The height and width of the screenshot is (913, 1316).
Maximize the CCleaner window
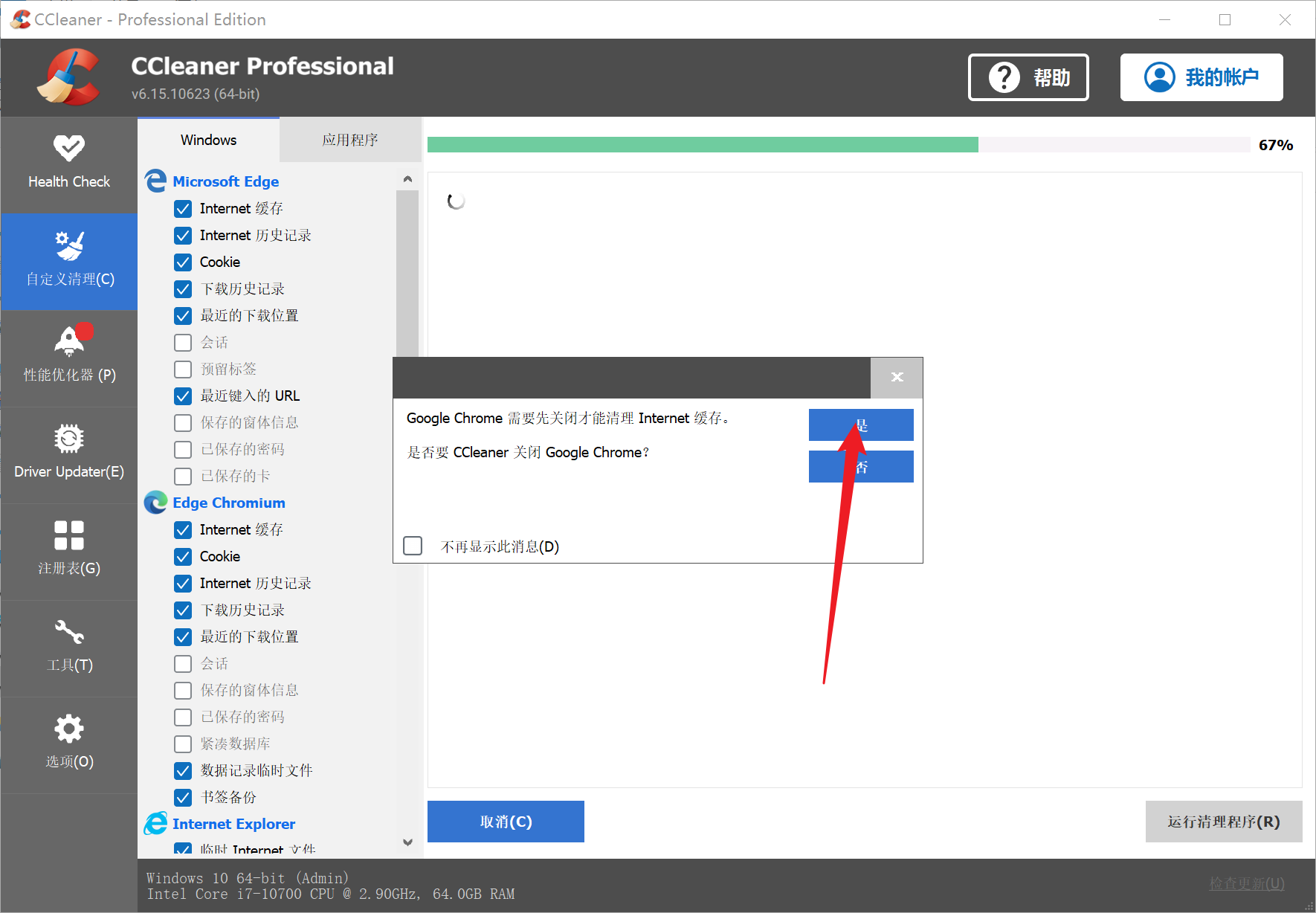pos(1225,19)
